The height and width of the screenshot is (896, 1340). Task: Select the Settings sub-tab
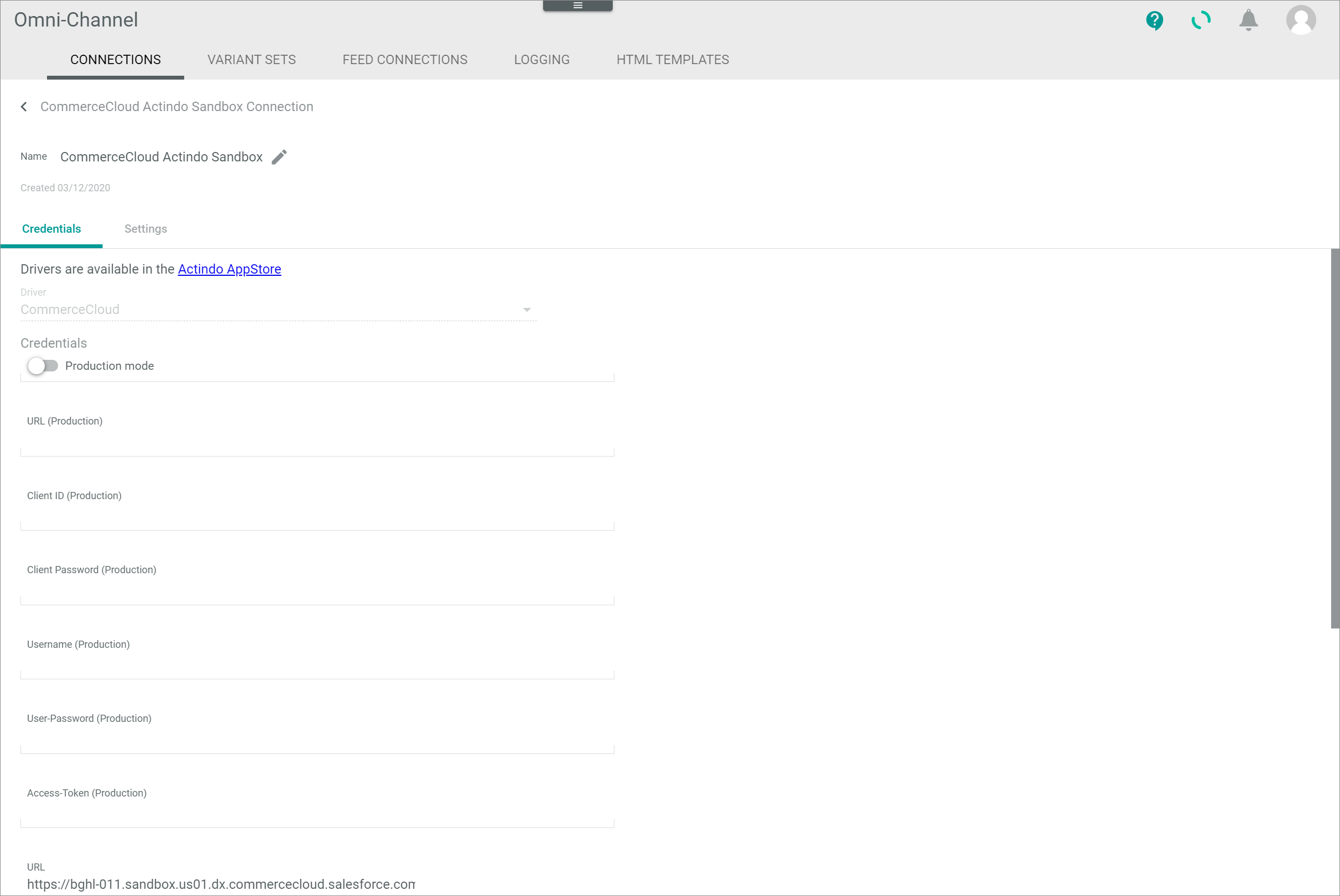click(146, 229)
